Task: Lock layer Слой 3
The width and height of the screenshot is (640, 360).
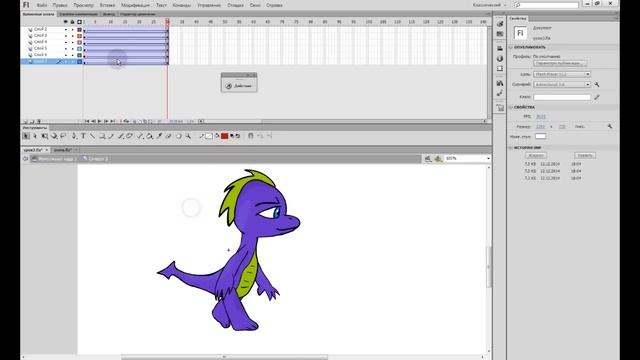Action: coord(73,36)
